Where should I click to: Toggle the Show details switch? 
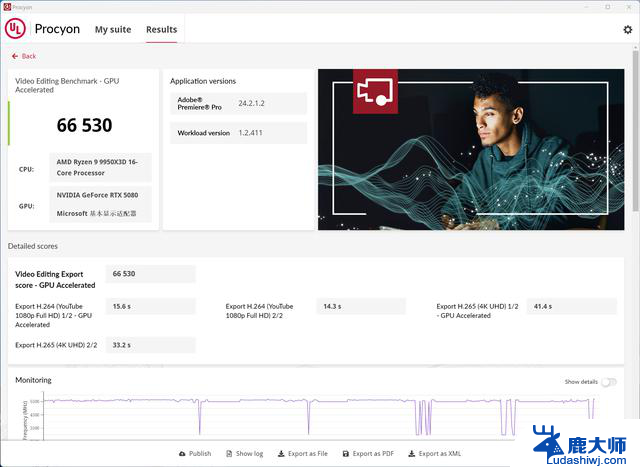[609, 382]
